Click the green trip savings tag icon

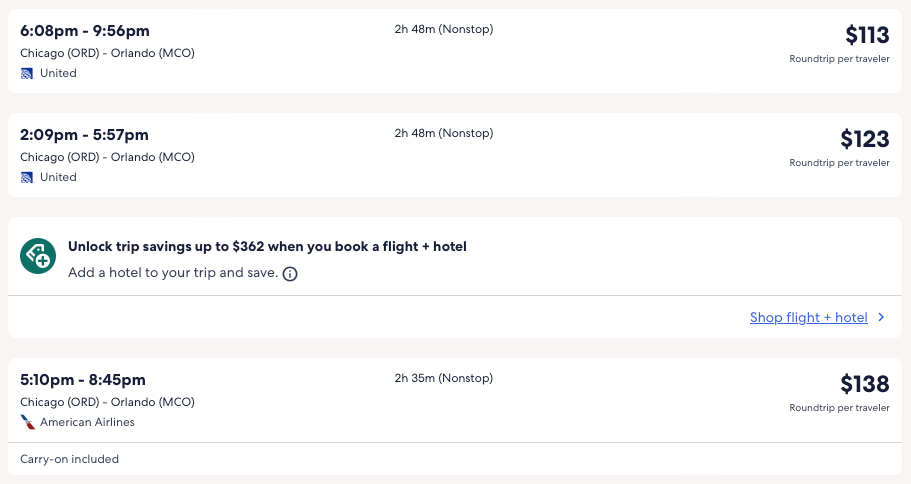tap(38, 256)
